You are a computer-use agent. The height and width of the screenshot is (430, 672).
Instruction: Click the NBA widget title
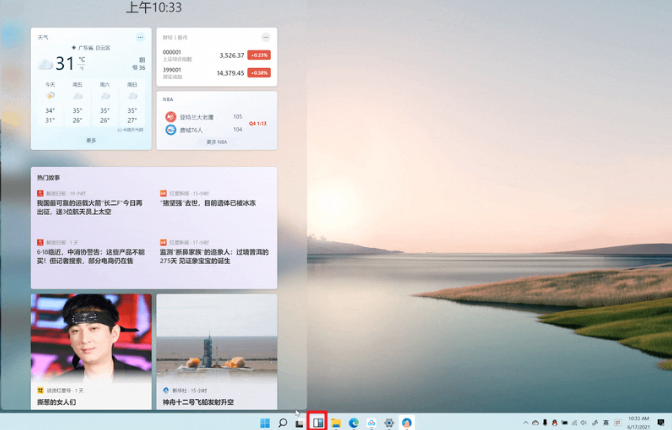(168, 99)
